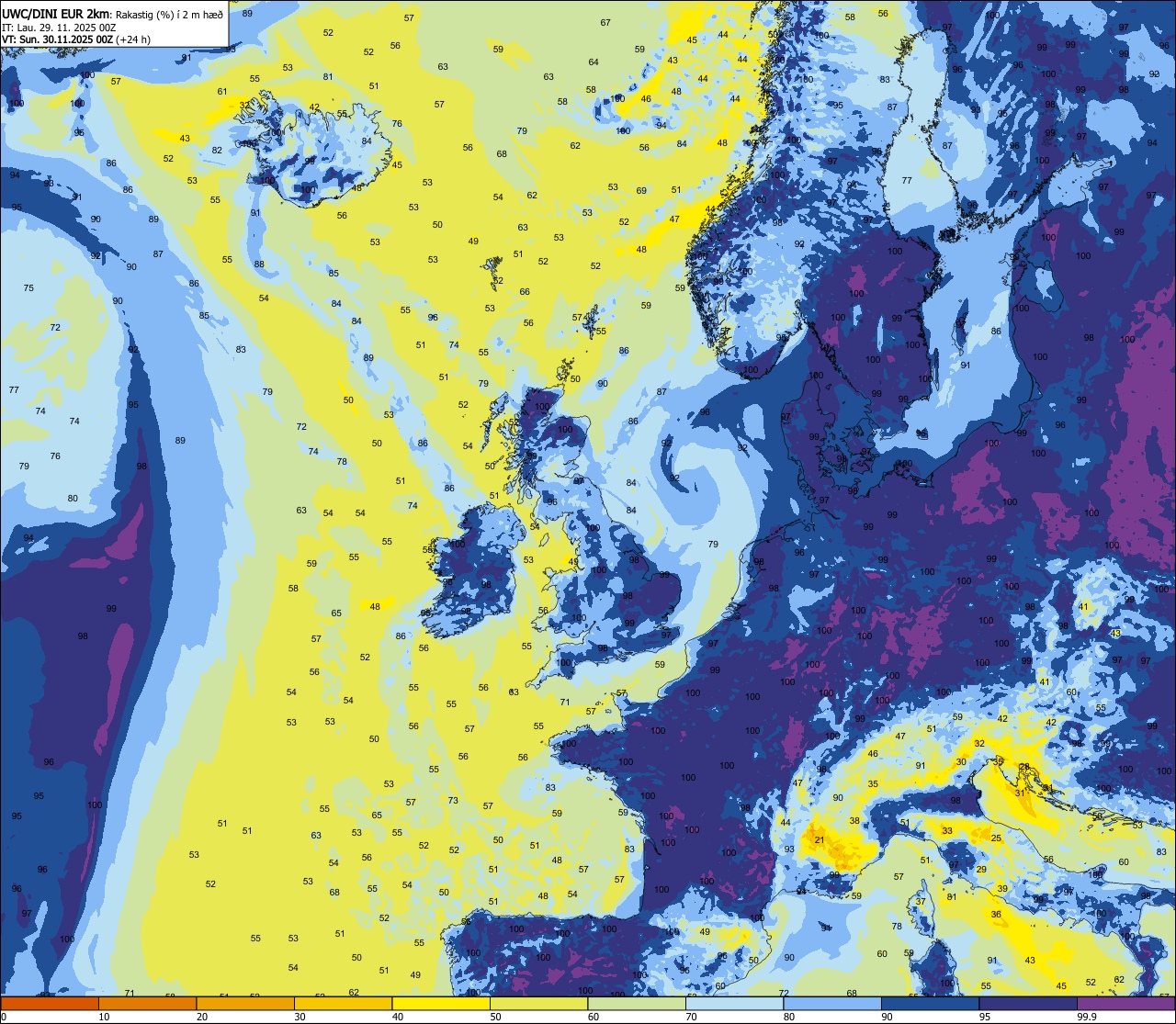Screen dimensions: 1176x1024
Task: Click the map value '67' at the top of the map
Action: coord(605,22)
